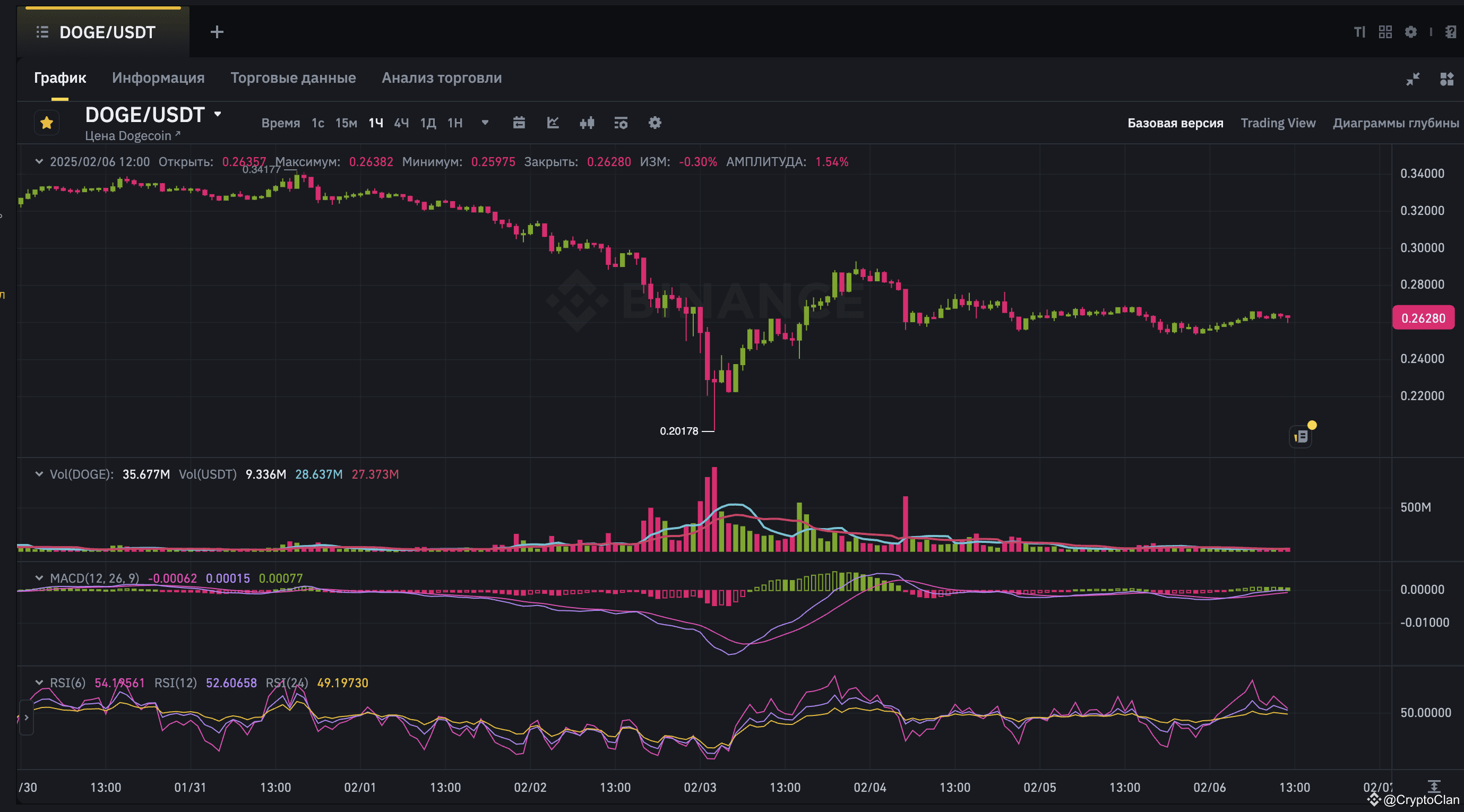Open the Анализ торговли tab
Image resolution: width=1464 pixels, height=812 pixels.
(441, 78)
